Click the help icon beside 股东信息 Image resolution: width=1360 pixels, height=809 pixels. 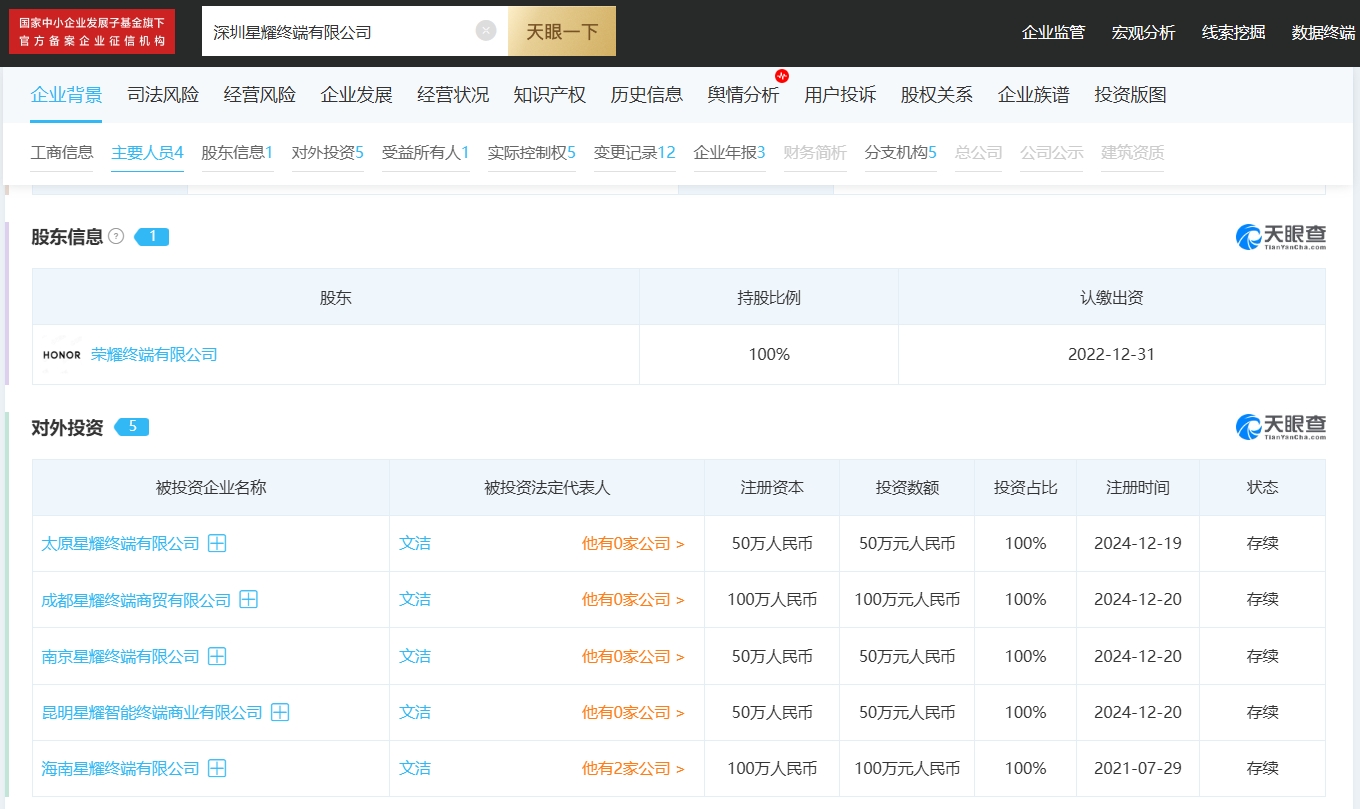(x=116, y=237)
